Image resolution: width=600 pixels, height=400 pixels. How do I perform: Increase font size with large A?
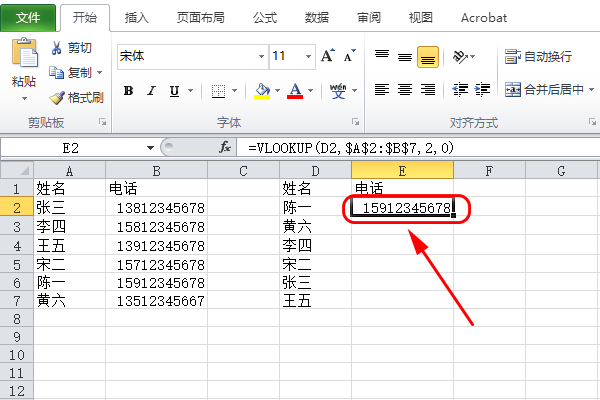tap(328, 56)
